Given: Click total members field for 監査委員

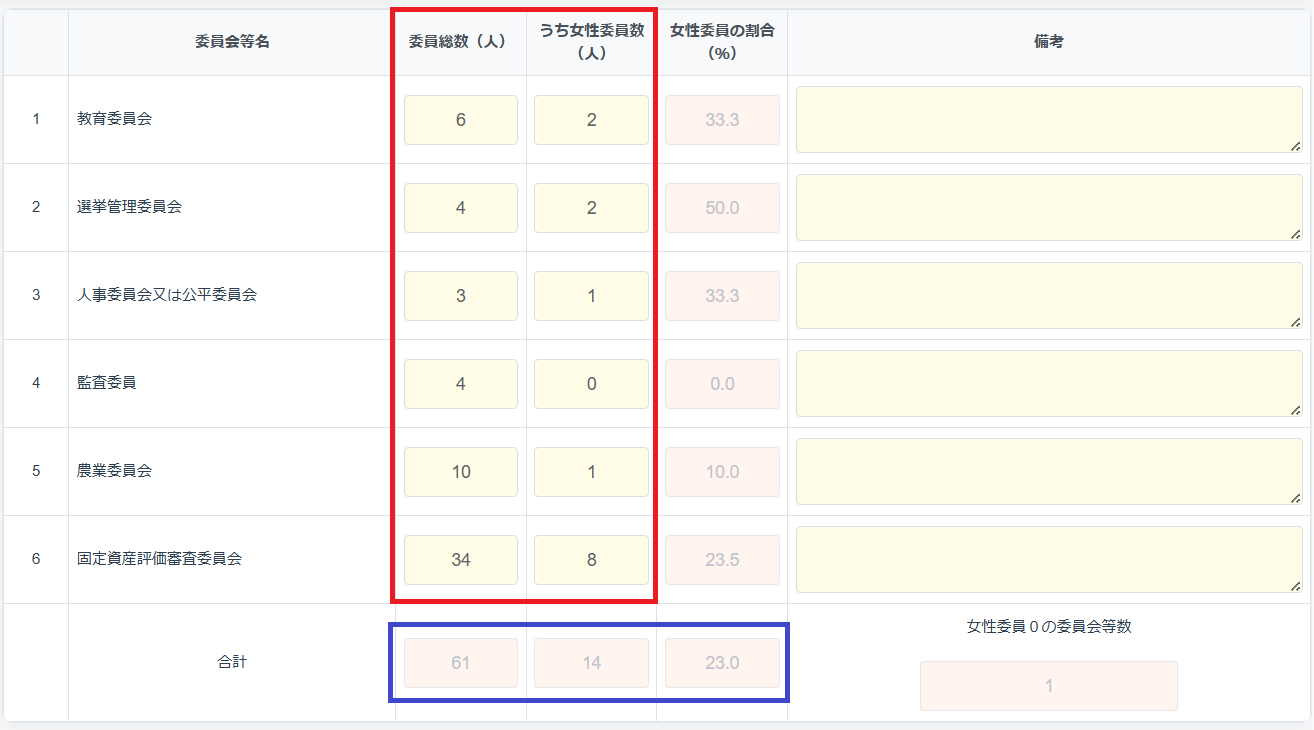Looking at the screenshot, I should coord(461,384).
